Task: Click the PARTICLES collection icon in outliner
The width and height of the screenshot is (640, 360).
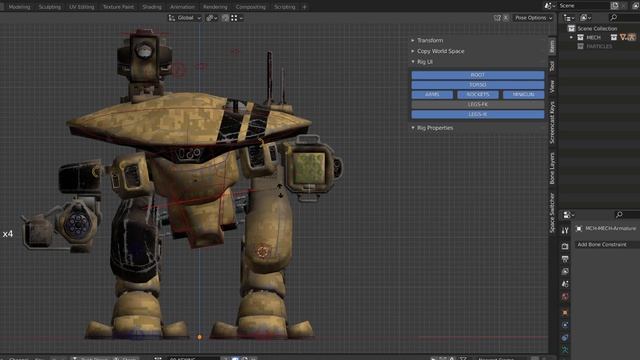Action: click(580, 46)
